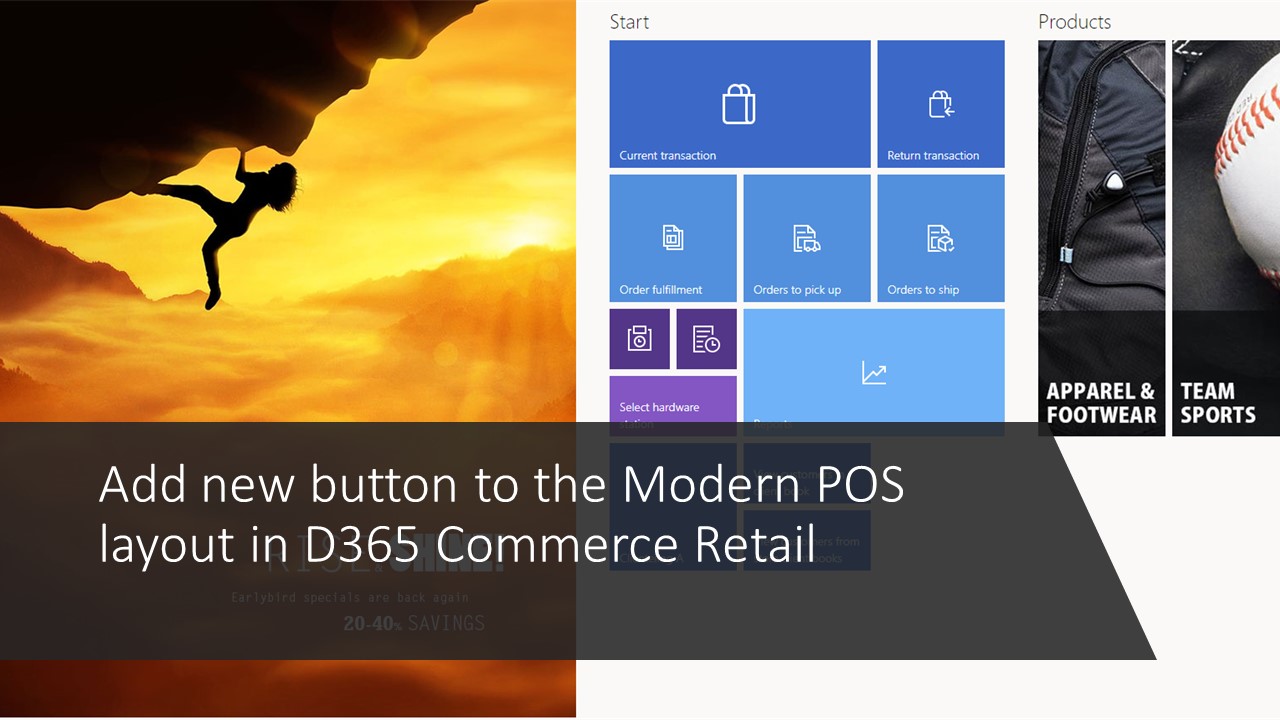Click the package icon on Orders to ship
Image resolution: width=1280 pixels, height=720 pixels.
[940, 238]
